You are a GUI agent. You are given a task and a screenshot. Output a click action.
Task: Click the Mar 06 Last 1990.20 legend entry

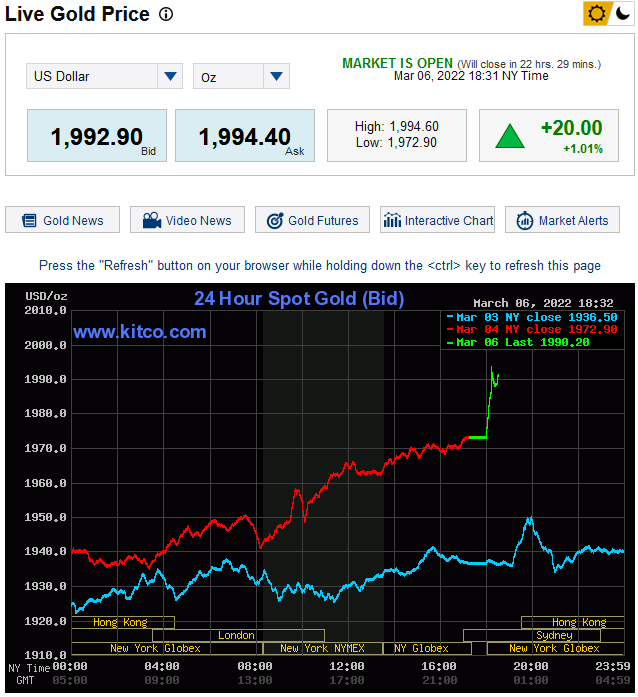518,342
